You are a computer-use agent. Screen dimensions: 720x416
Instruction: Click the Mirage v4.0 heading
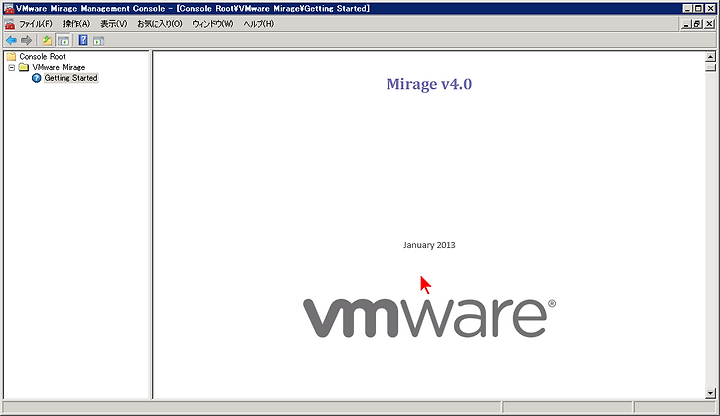pos(429,84)
